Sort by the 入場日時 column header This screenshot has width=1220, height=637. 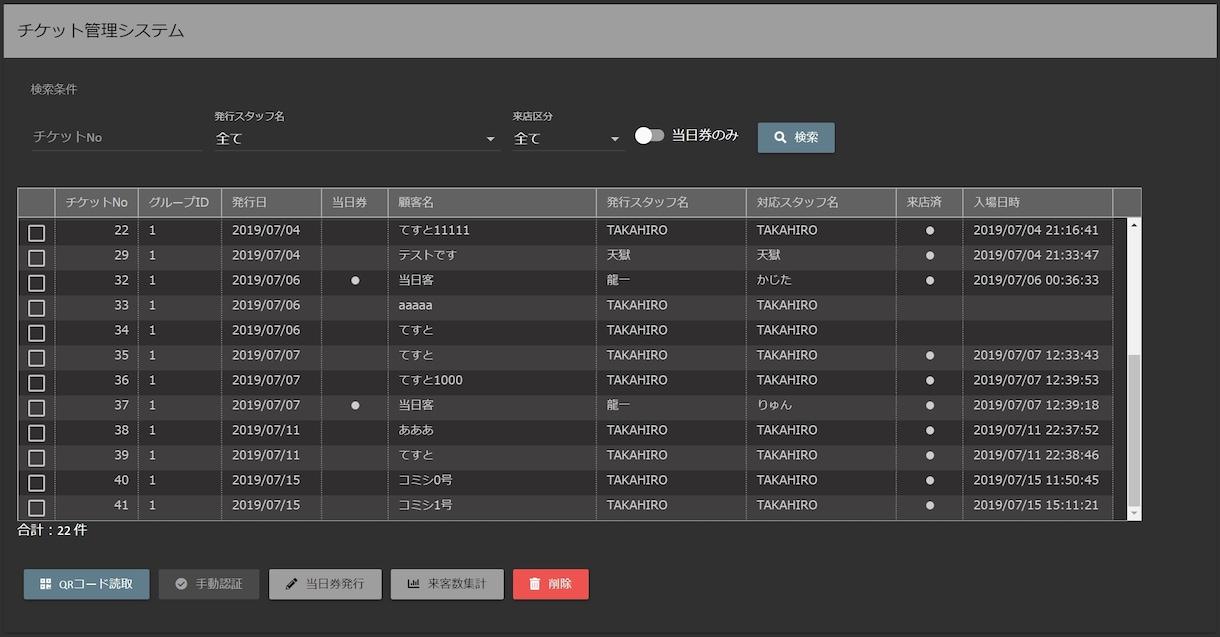pyautogui.click(x=1038, y=203)
